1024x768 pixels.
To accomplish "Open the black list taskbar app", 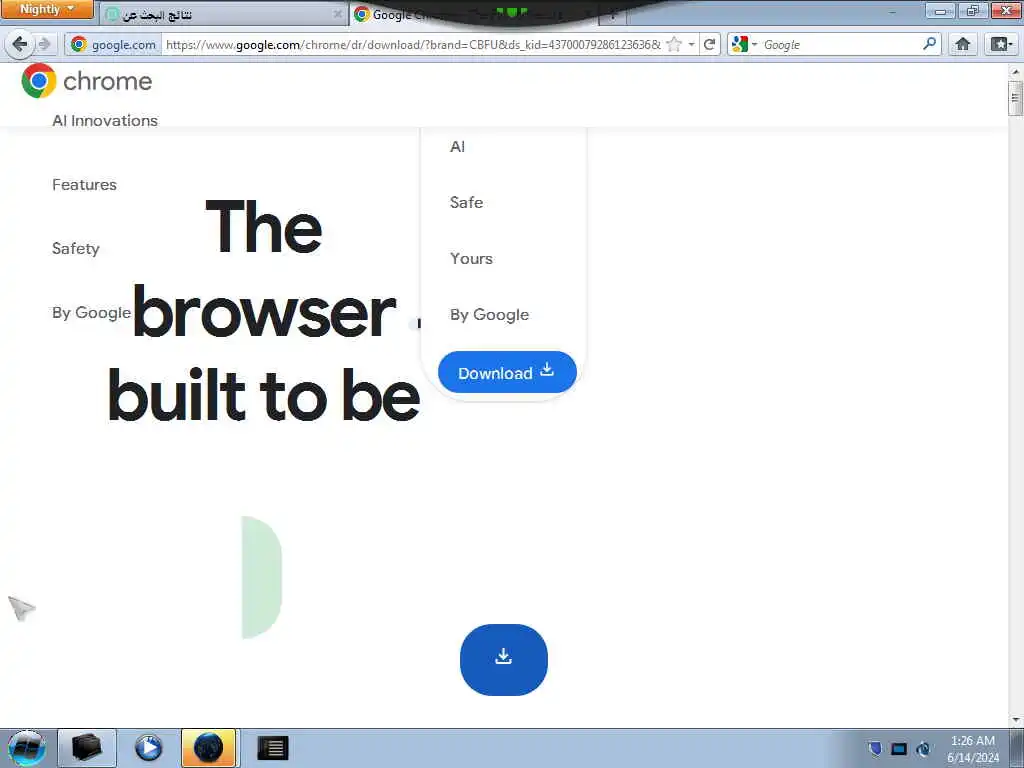I will click(272, 748).
